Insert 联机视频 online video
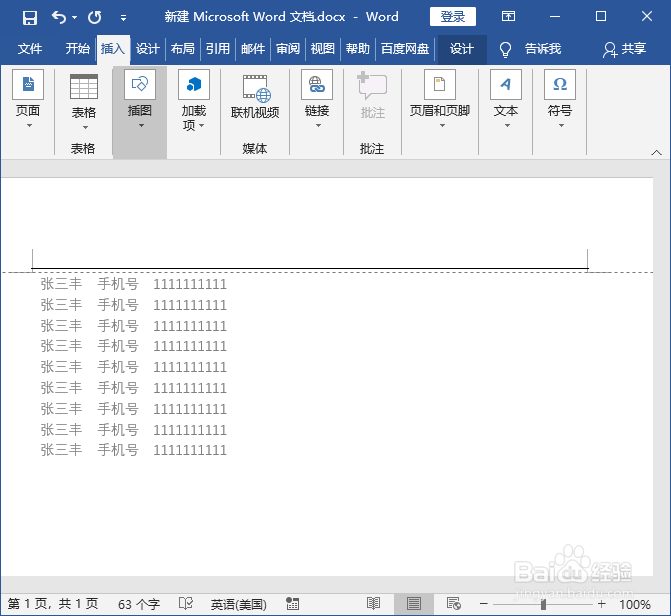The width and height of the screenshot is (671, 616). [x=255, y=98]
